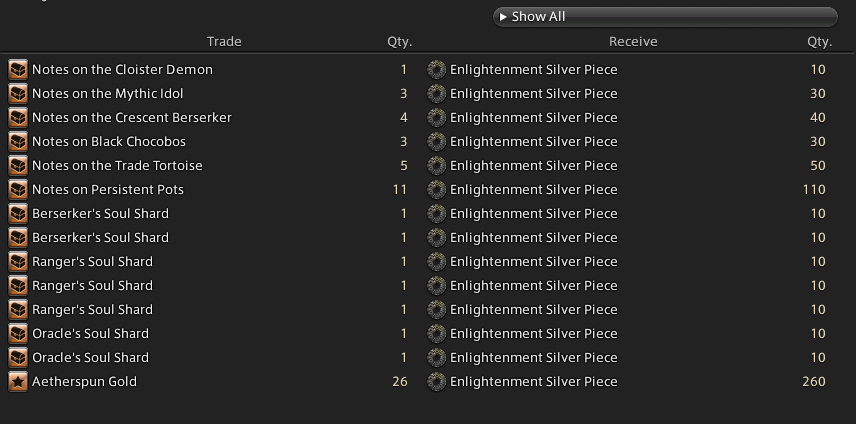Click the silver piece icon in Trade Tortoise row
The width and height of the screenshot is (856, 424).
click(436, 166)
